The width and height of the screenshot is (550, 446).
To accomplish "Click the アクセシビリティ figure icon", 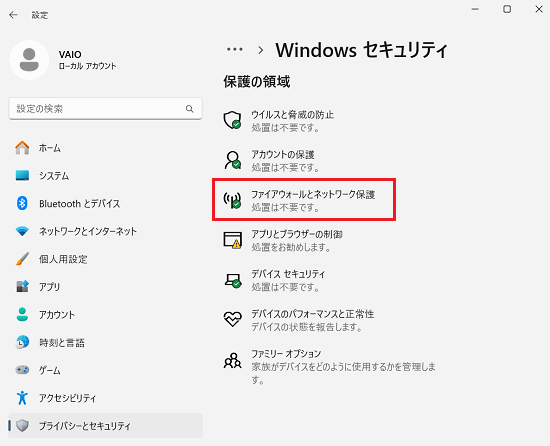I will click(x=22, y=398).
